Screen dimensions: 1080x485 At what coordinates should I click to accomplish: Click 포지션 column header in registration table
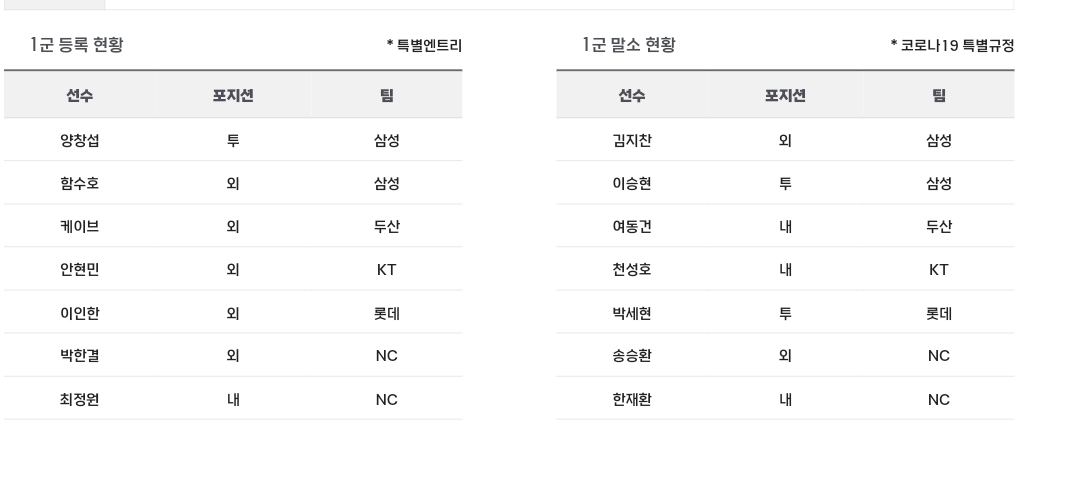[x=233, y=96]
